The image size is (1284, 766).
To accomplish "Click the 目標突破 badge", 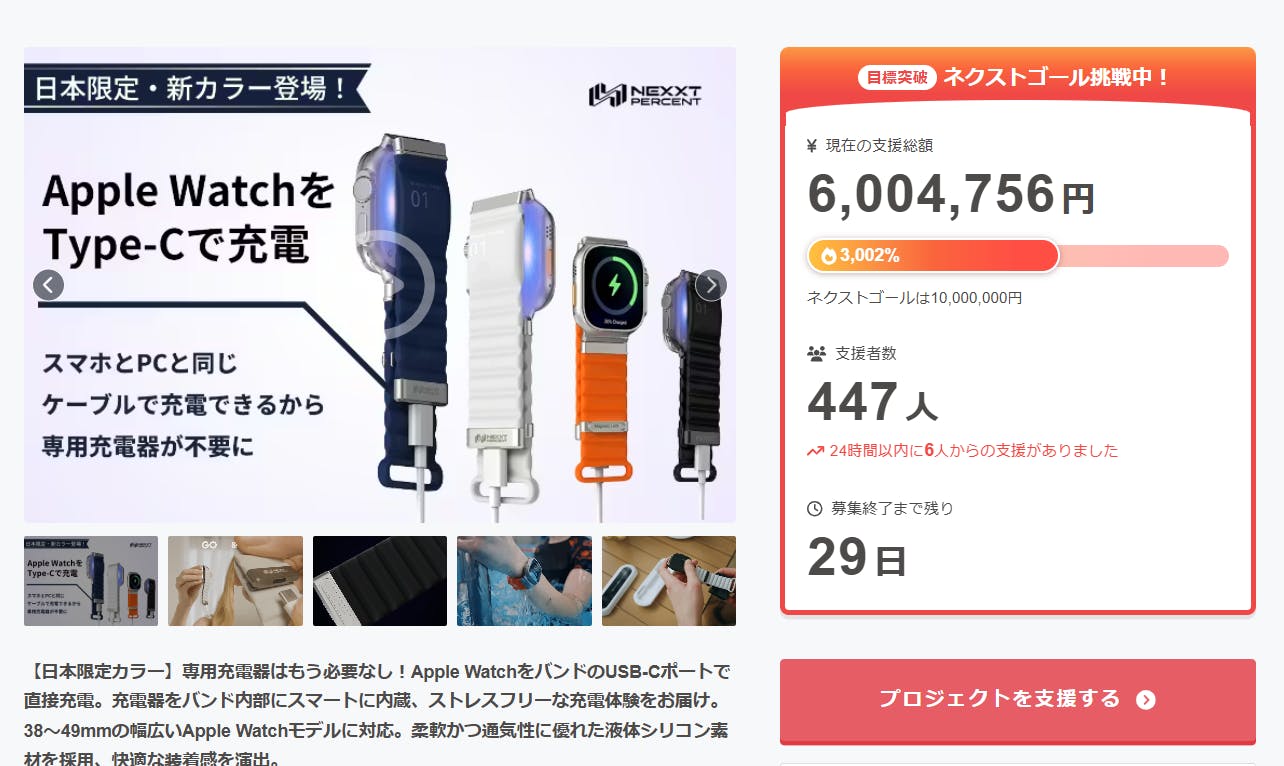I will coord(897,77).
